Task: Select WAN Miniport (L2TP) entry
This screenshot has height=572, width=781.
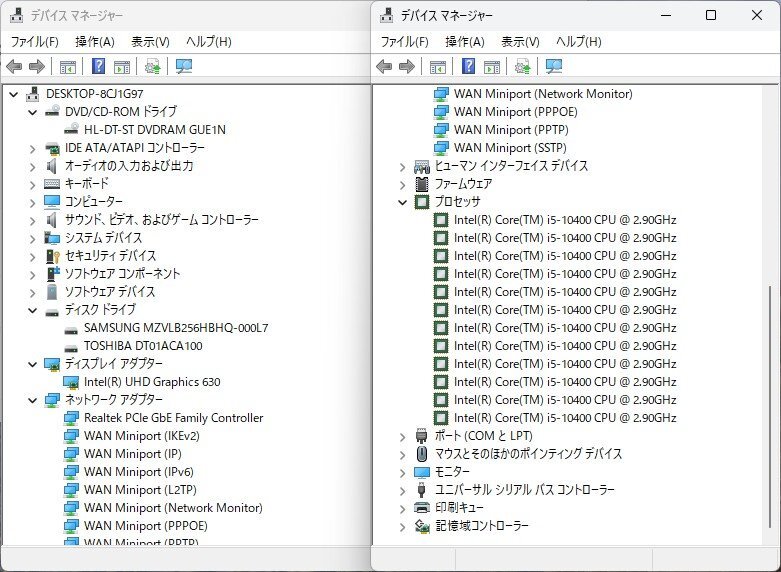Action: (x=140, y=490)
